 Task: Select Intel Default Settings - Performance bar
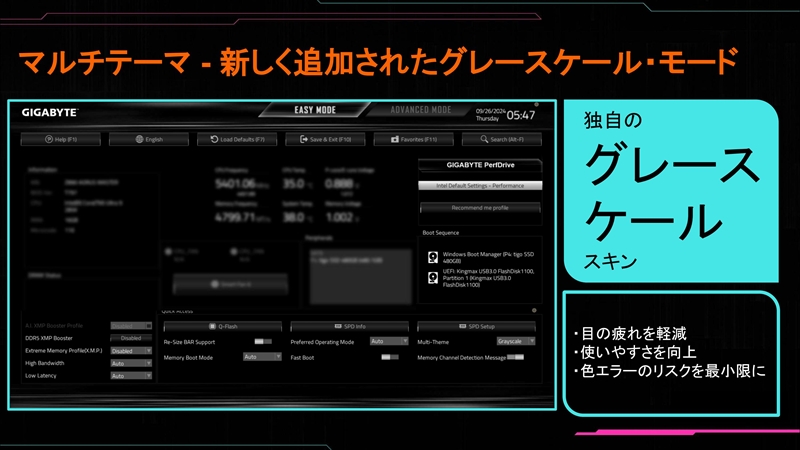480,186
